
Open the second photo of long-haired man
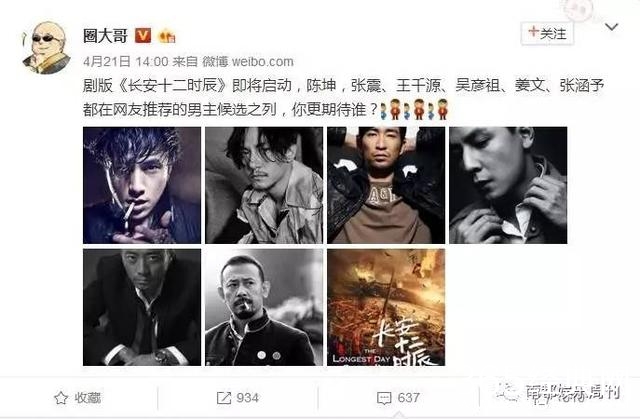click(264, 185)
